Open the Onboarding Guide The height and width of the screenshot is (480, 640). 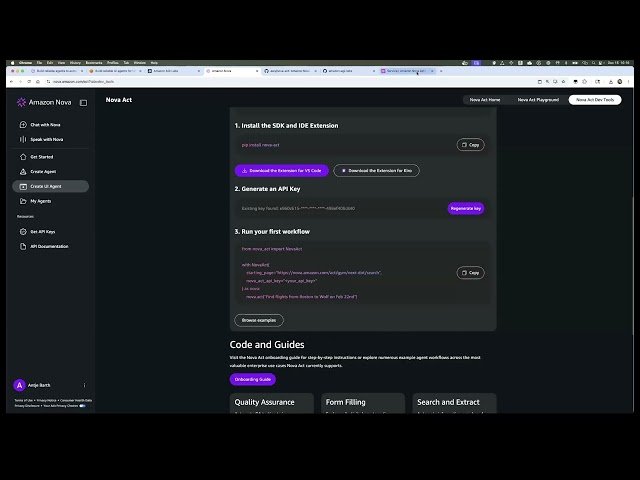(x=253, y=379)
